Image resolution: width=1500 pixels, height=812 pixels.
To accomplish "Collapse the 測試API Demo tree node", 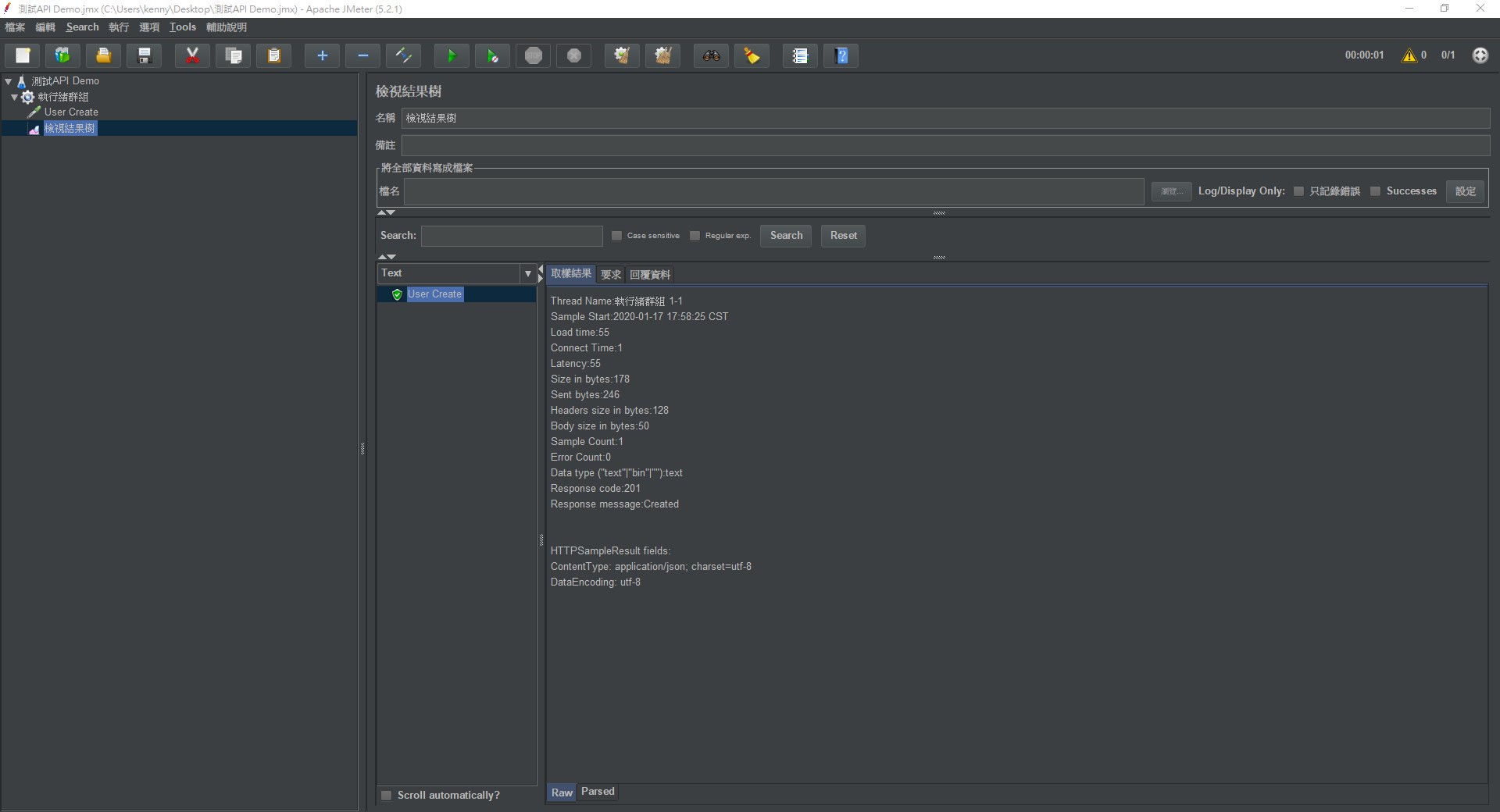I will (9, 81).
